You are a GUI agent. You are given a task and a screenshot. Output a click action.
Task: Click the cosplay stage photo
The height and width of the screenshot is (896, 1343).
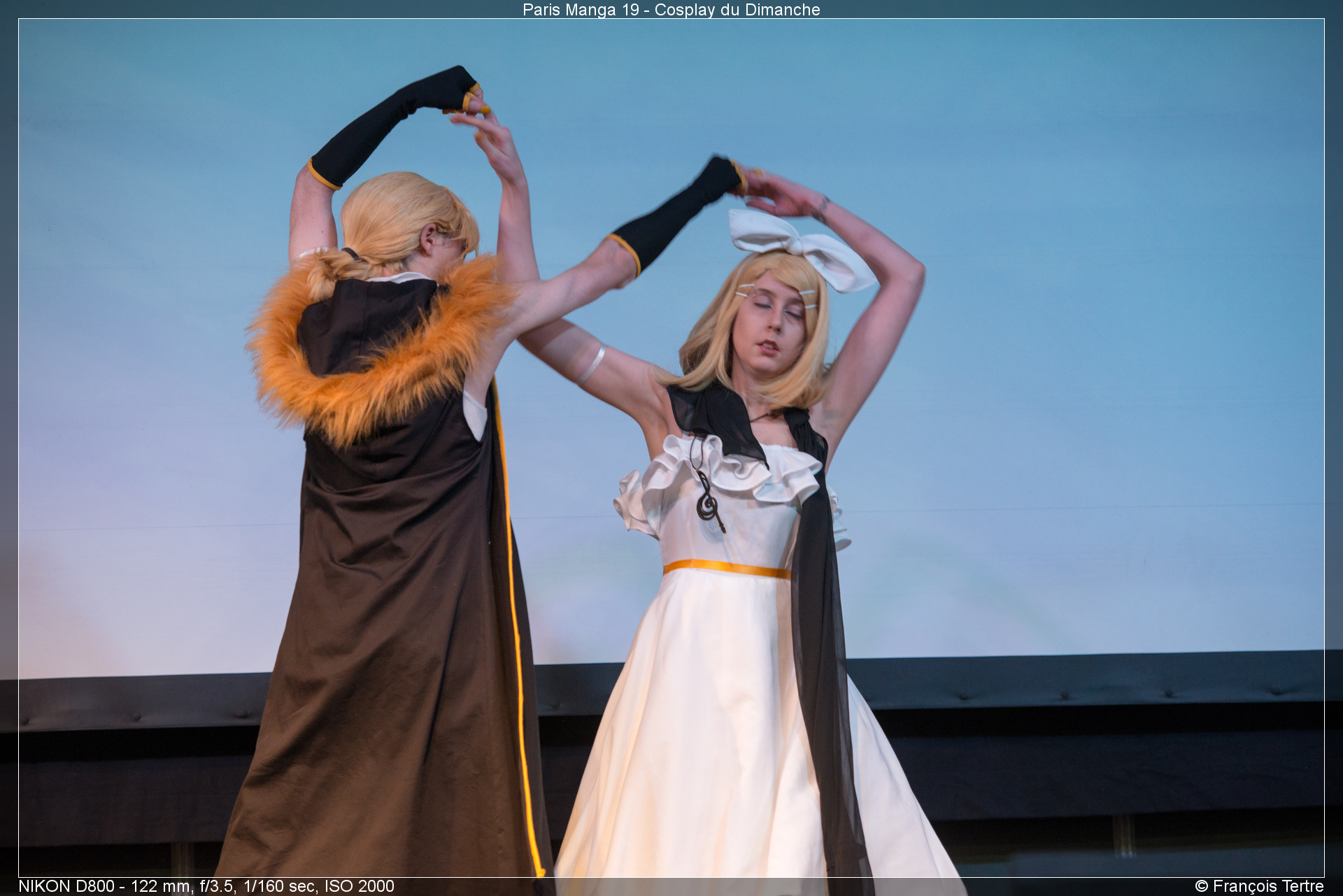coord(671,448)
